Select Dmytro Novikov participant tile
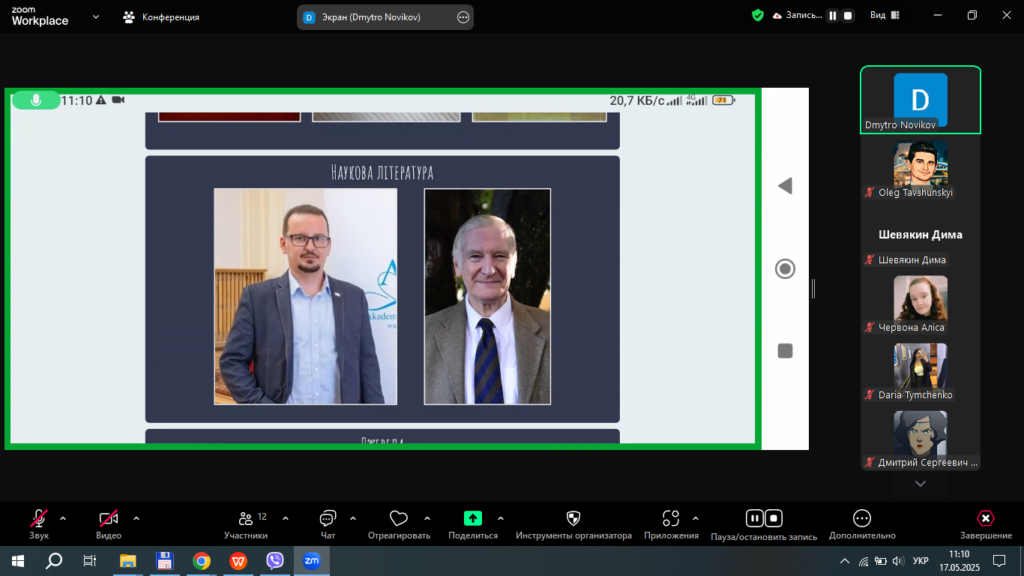This screenshot has height=576, width=1024. coord(920,100)
